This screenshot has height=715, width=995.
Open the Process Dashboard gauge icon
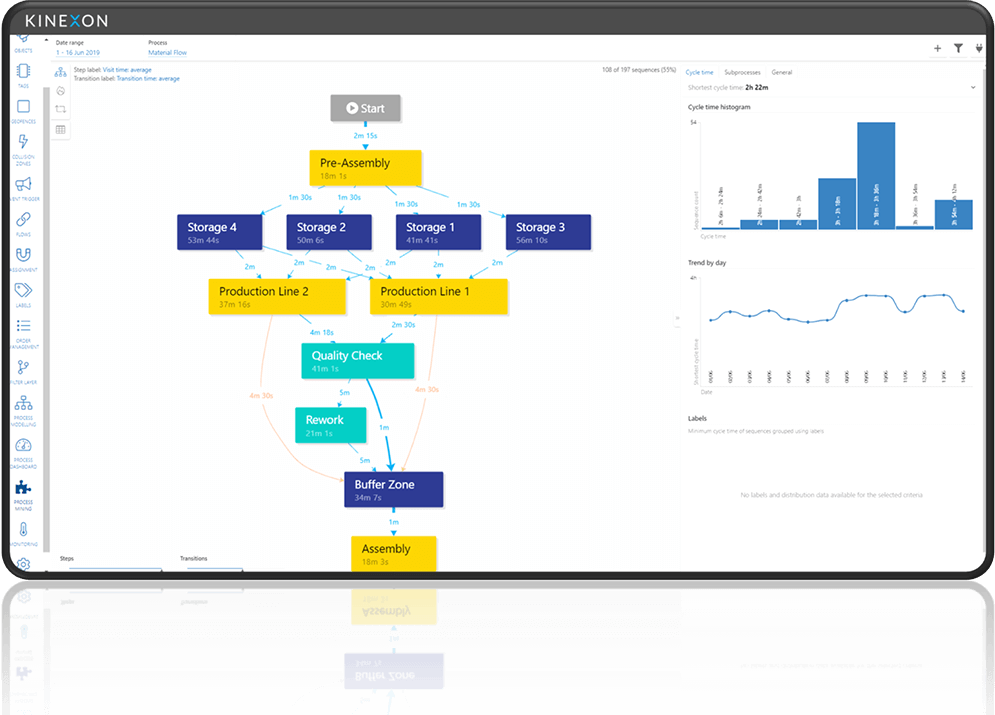click(x=24, y=446)
